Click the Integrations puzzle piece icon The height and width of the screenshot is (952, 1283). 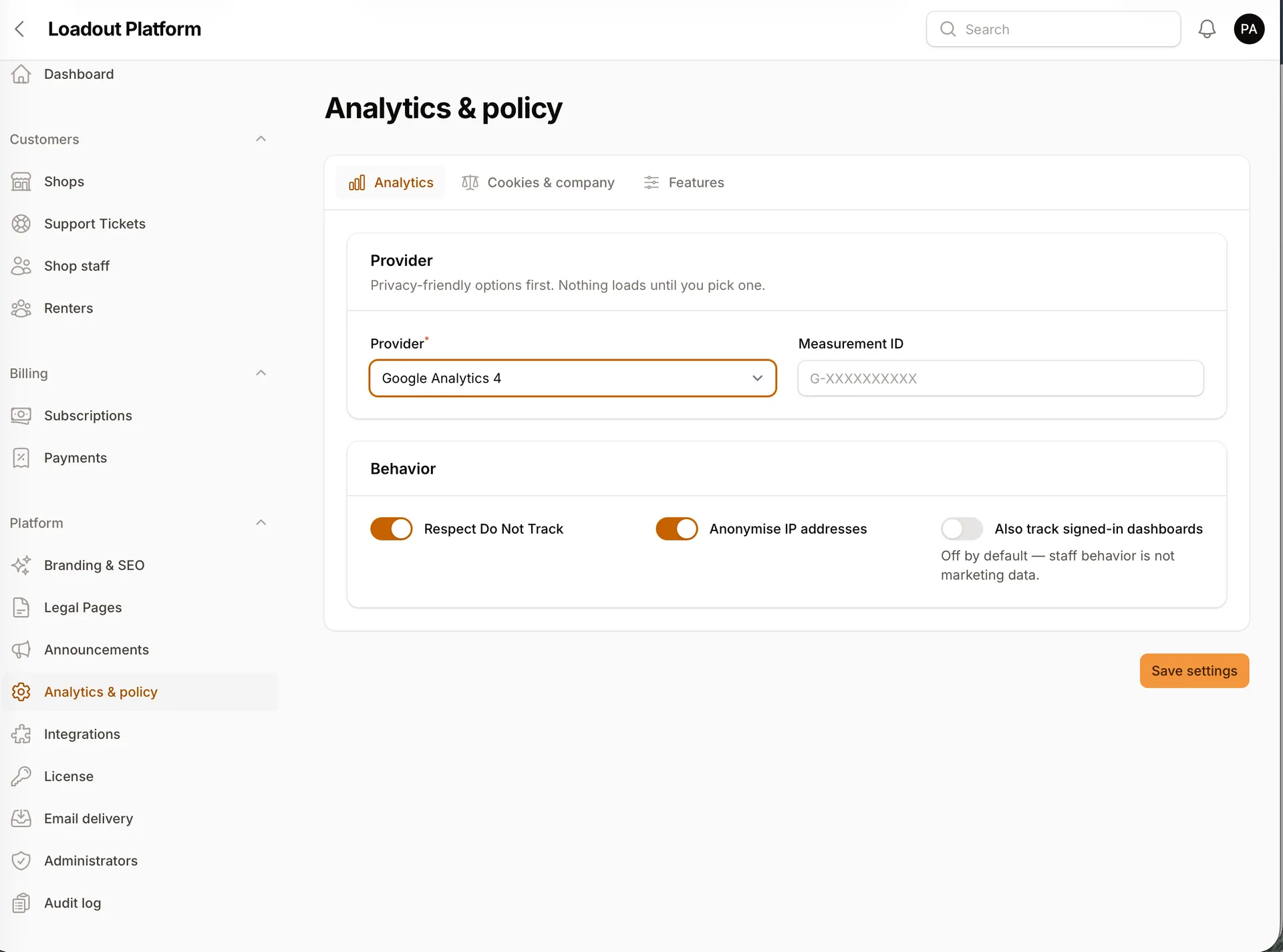click(21, 734)
